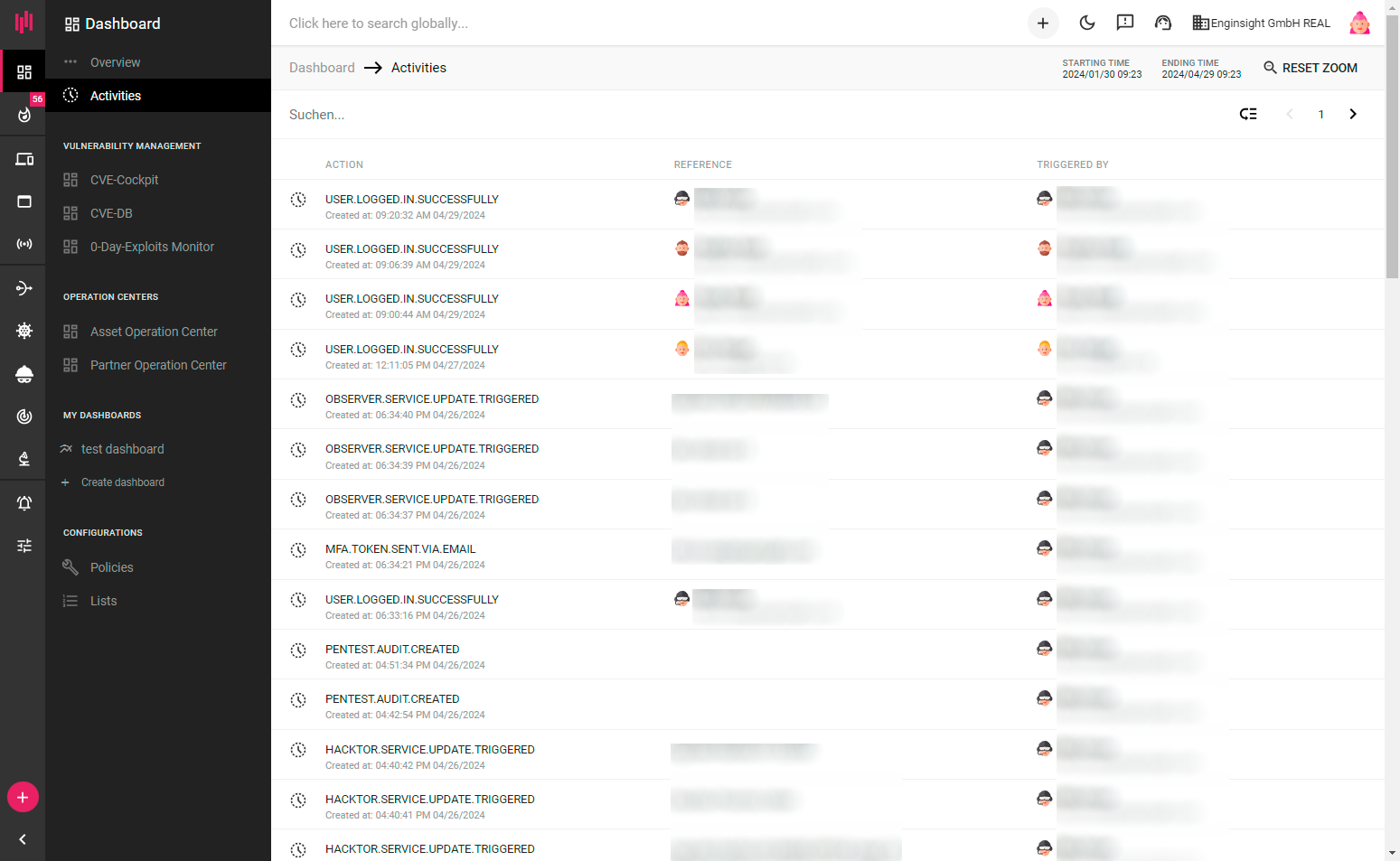
Task: Open the user avatar profile menu
Action: 1359,23
